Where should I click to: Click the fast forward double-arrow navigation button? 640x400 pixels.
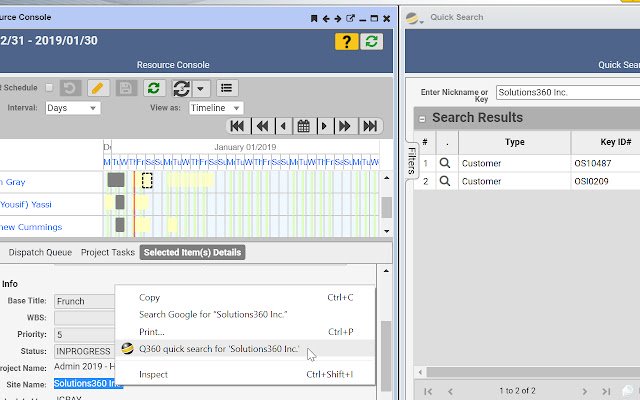pos(345,126)
